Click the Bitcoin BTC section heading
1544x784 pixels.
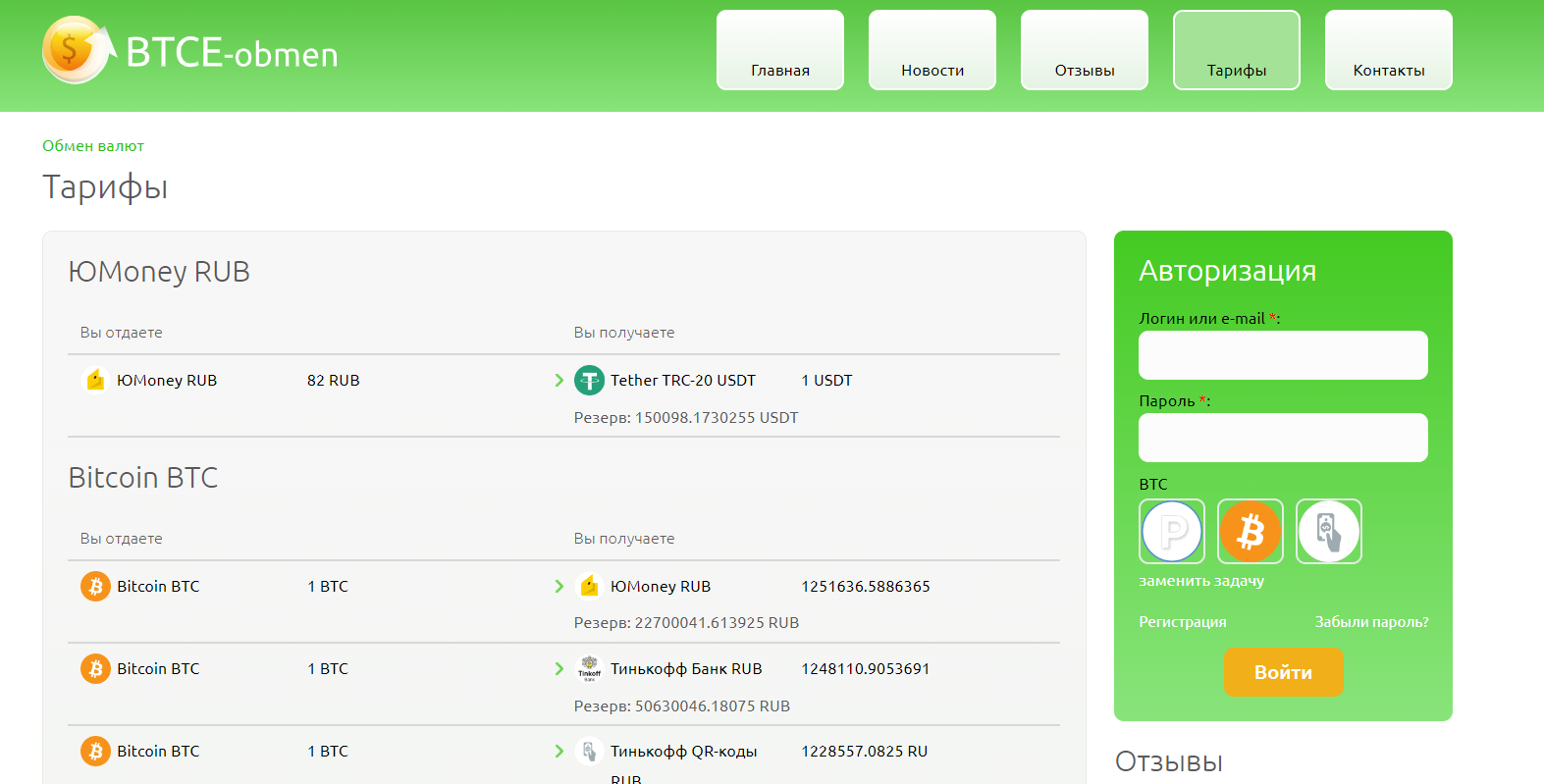point(143,478)
